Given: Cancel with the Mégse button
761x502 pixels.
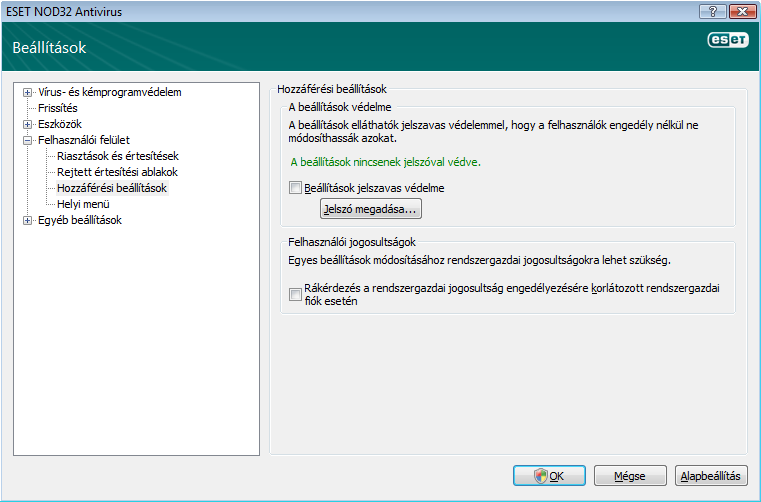Looking at the screenshot, I should (630, 476).
